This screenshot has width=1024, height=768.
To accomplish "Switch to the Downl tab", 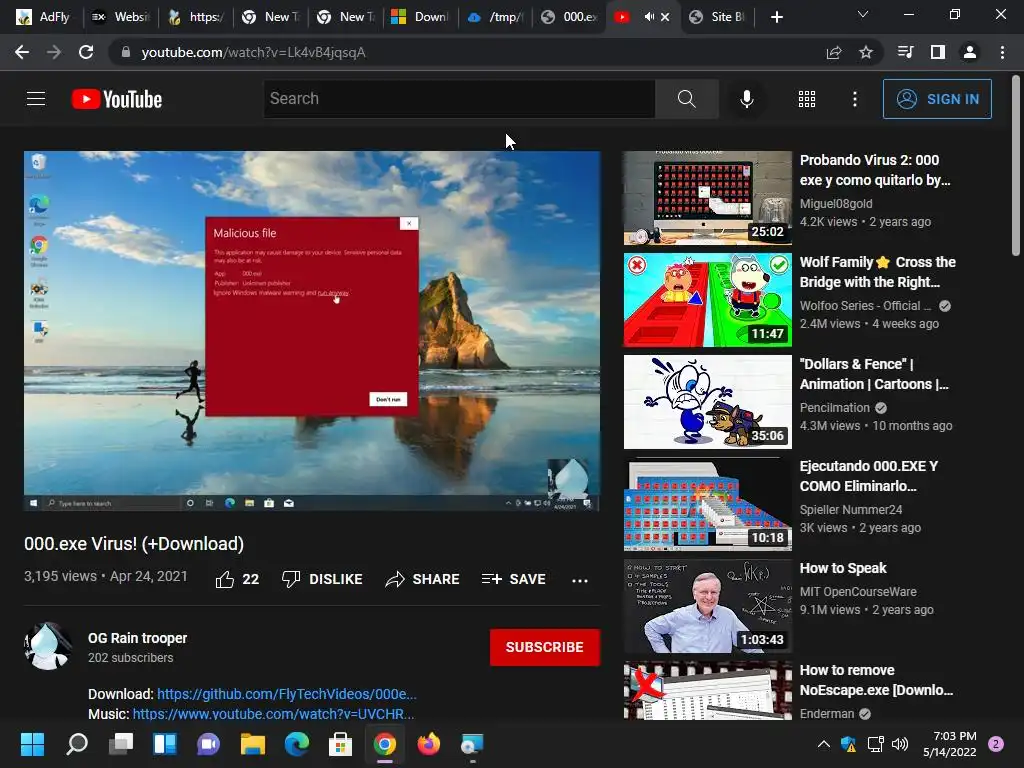I will pyautogui.click(x=420, y=17).
